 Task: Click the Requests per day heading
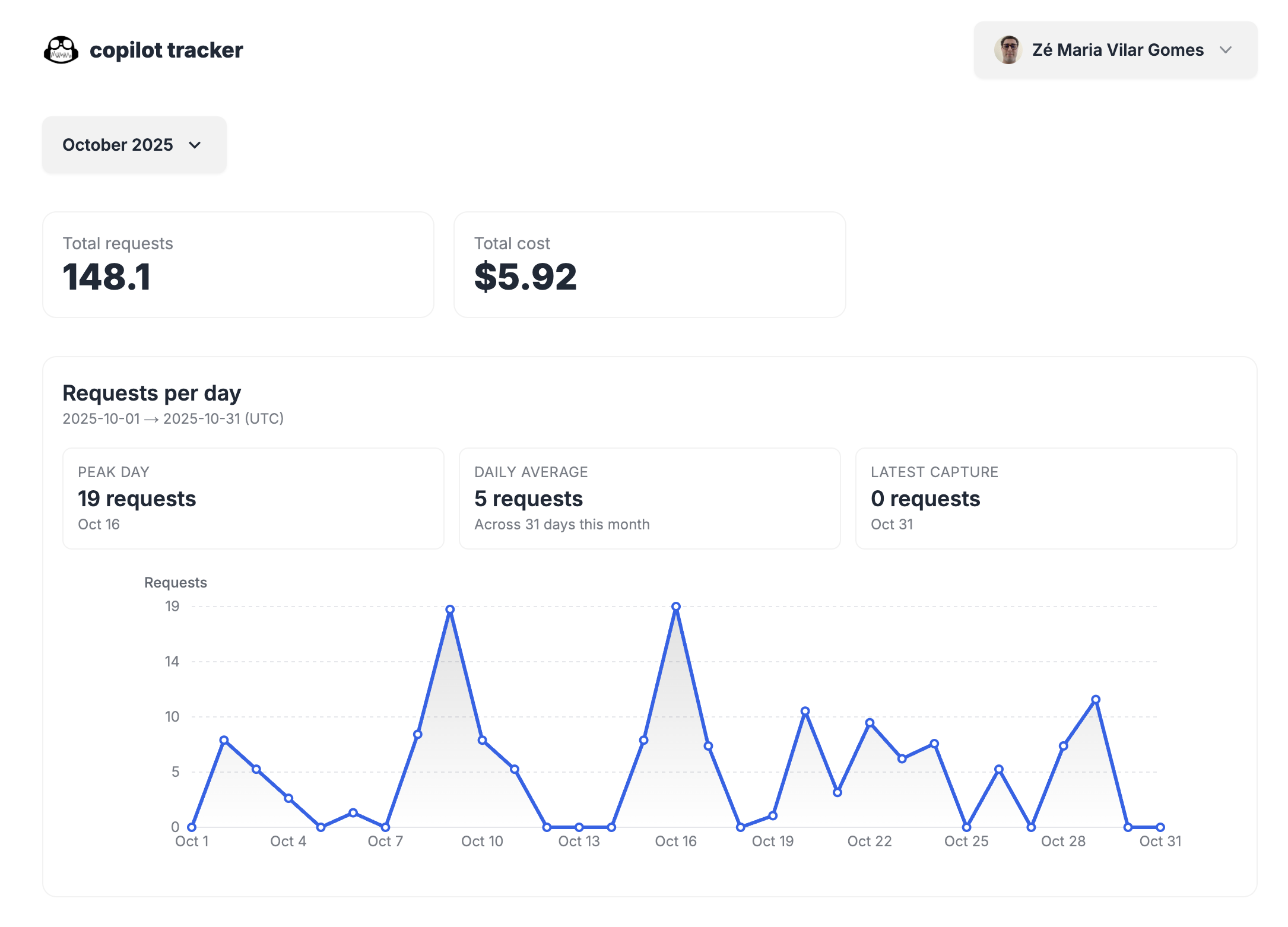coord(151,392)
